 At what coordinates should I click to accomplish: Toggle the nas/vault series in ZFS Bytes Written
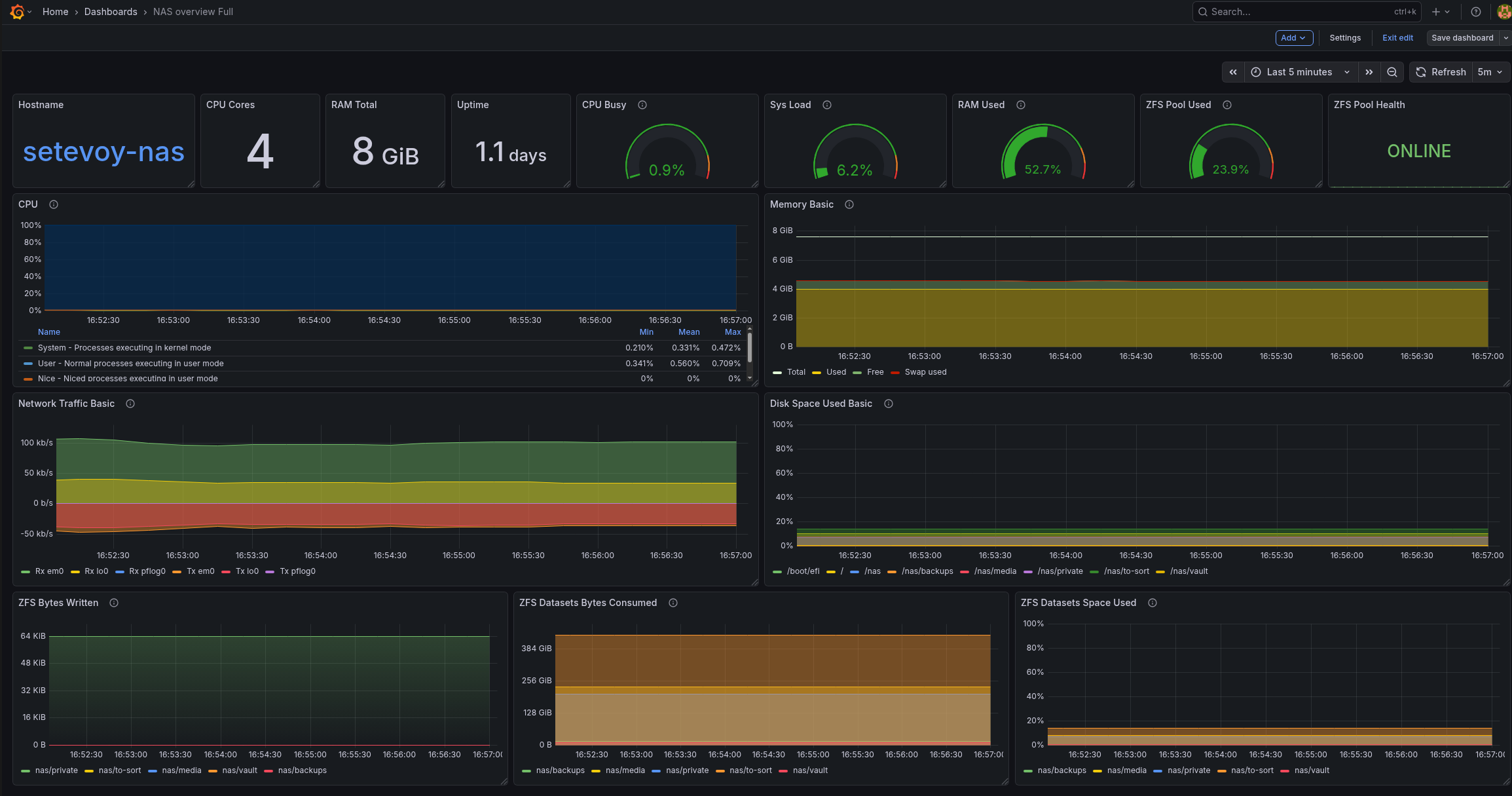click(240, 770)
